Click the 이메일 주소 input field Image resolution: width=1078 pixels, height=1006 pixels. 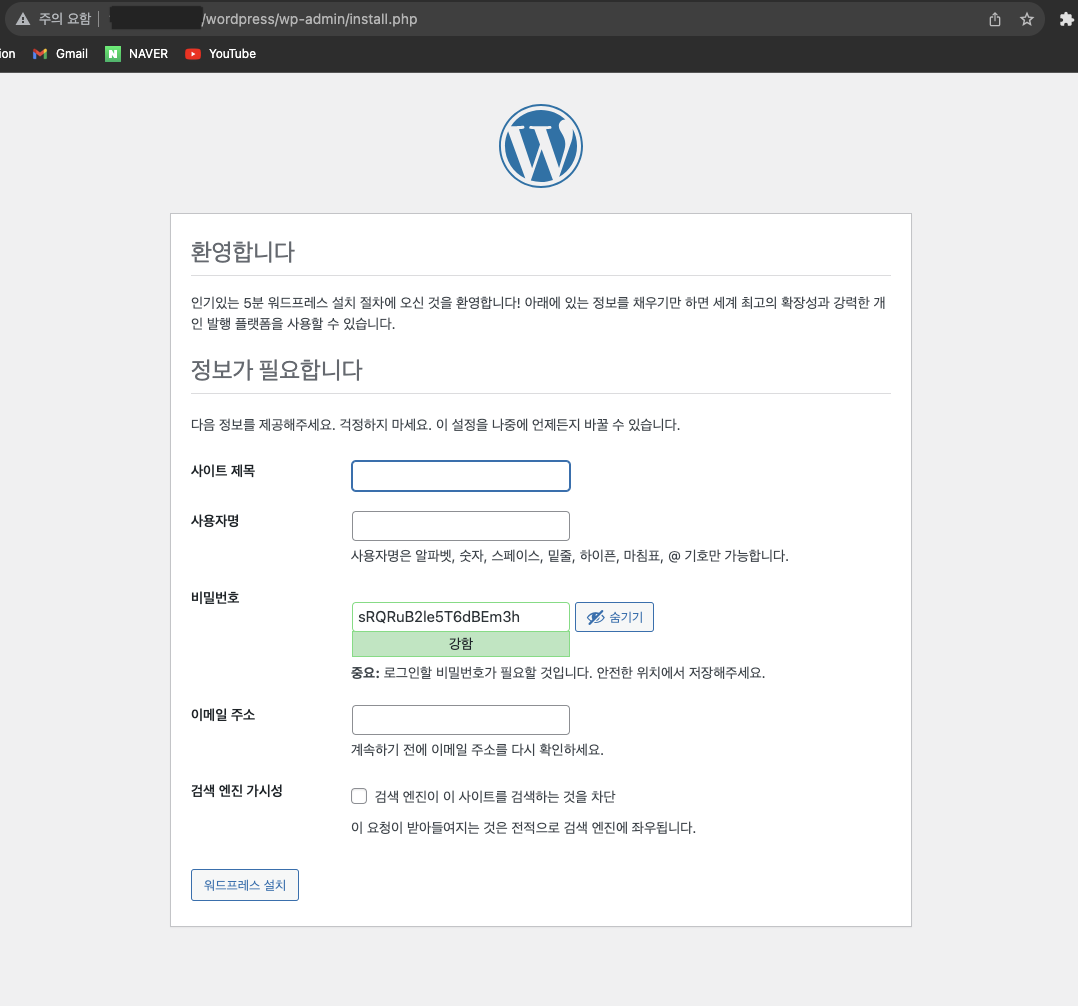point(461,720)
